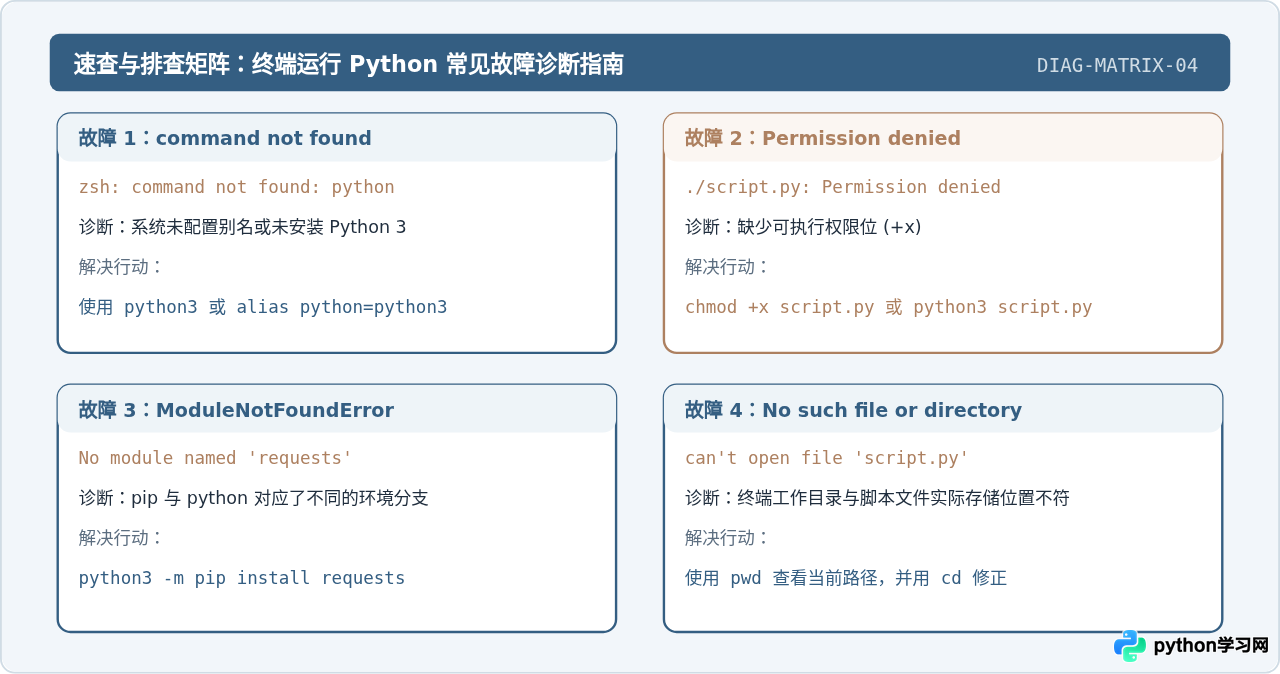Click "can't open file 'script.py'" error line

point(827,458)
